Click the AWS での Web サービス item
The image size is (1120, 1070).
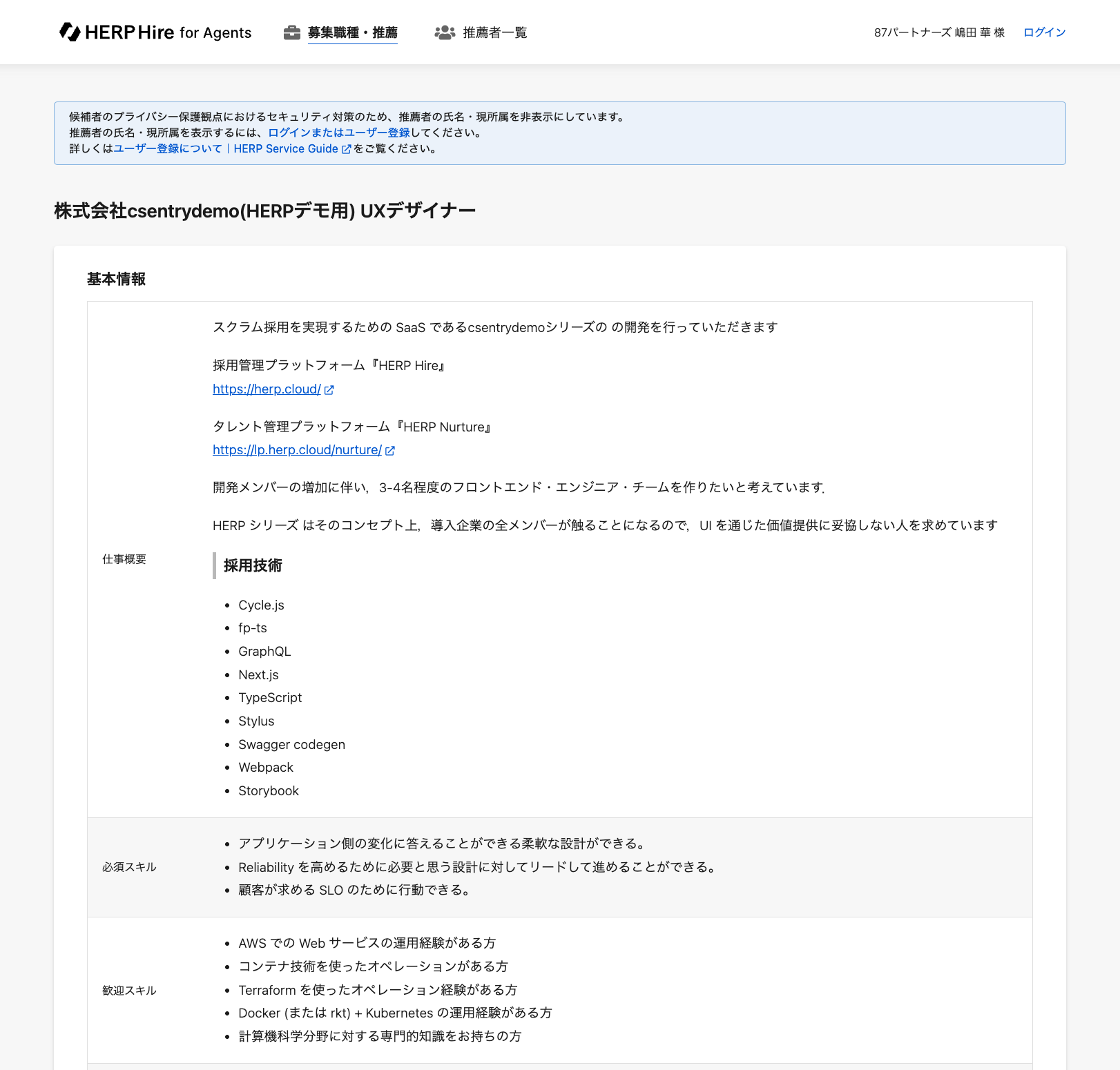click(x=367, y=943)
